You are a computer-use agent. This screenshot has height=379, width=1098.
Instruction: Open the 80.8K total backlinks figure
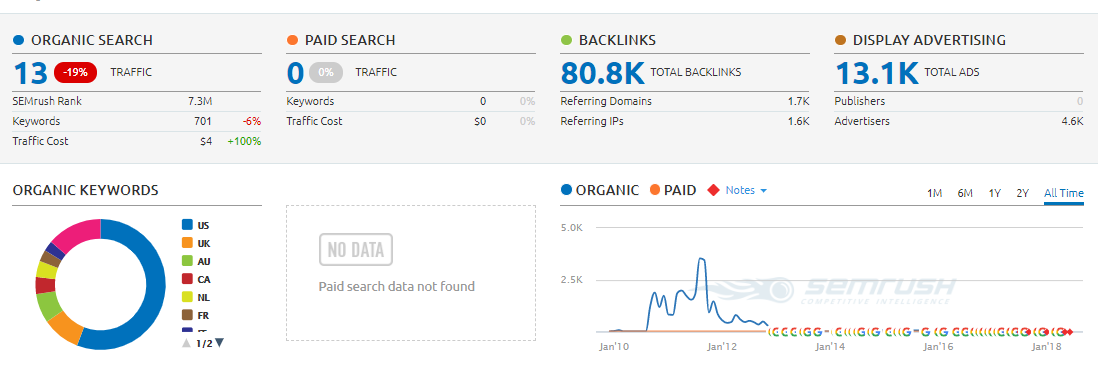pyautogui.click(x=603, y=72)
